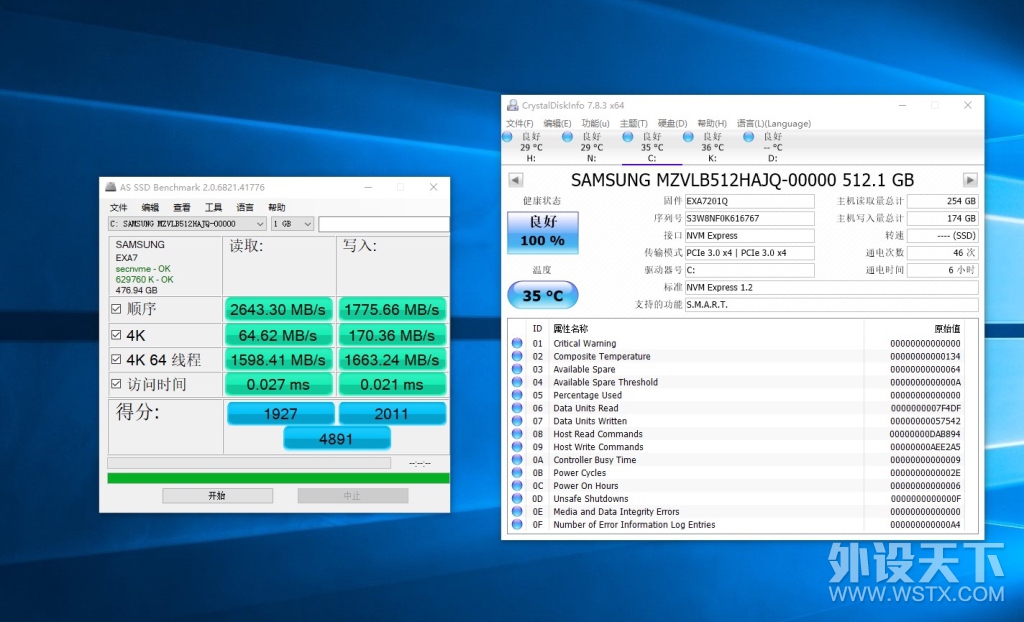Screen dimensions: 1024x622
Task: Click the 35 °C temperature indicator
Action: pyautogui.click(x=543, y=295)
